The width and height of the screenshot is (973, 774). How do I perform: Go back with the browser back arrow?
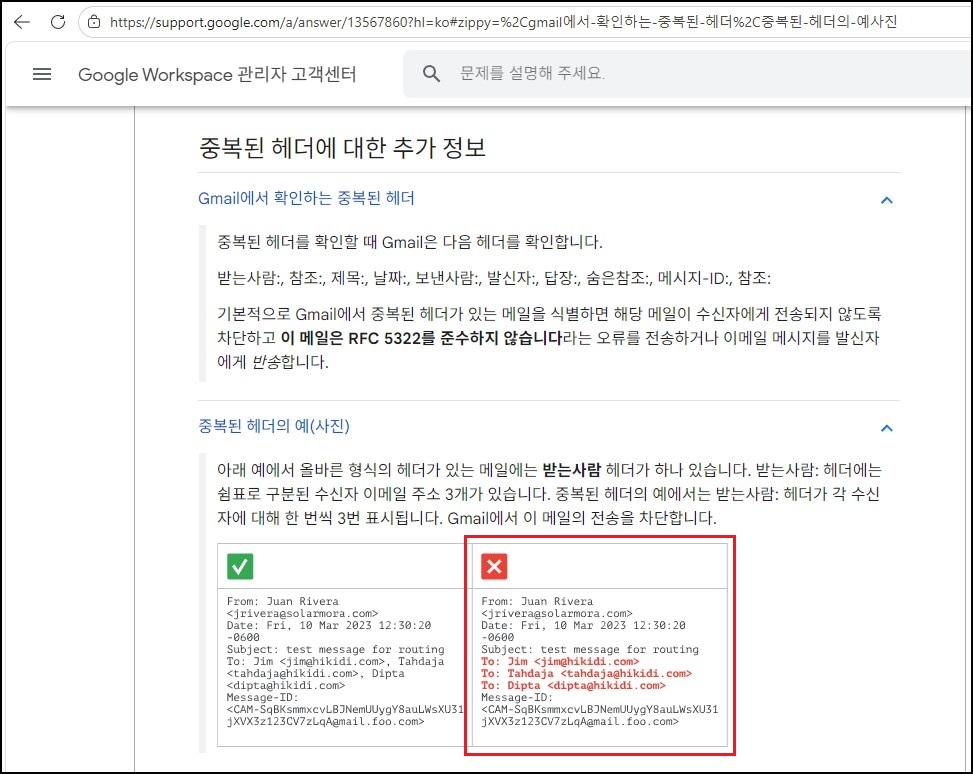(x=22, y=22)
